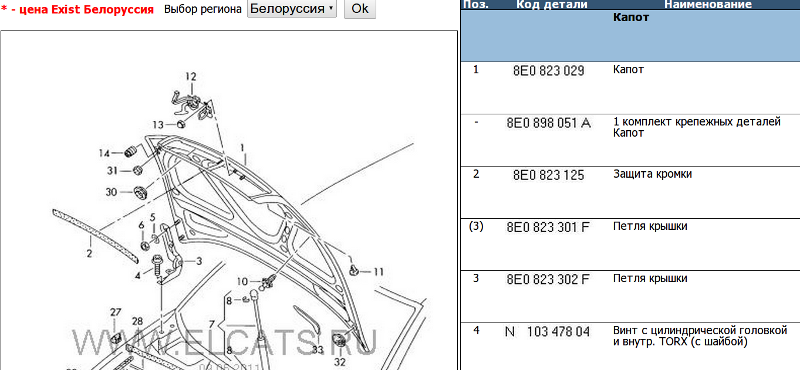Image resolution: width=800 pixels, height=370 pixels.
Task: Open part code 8E0 823 302 F
Action: point(548,279)
